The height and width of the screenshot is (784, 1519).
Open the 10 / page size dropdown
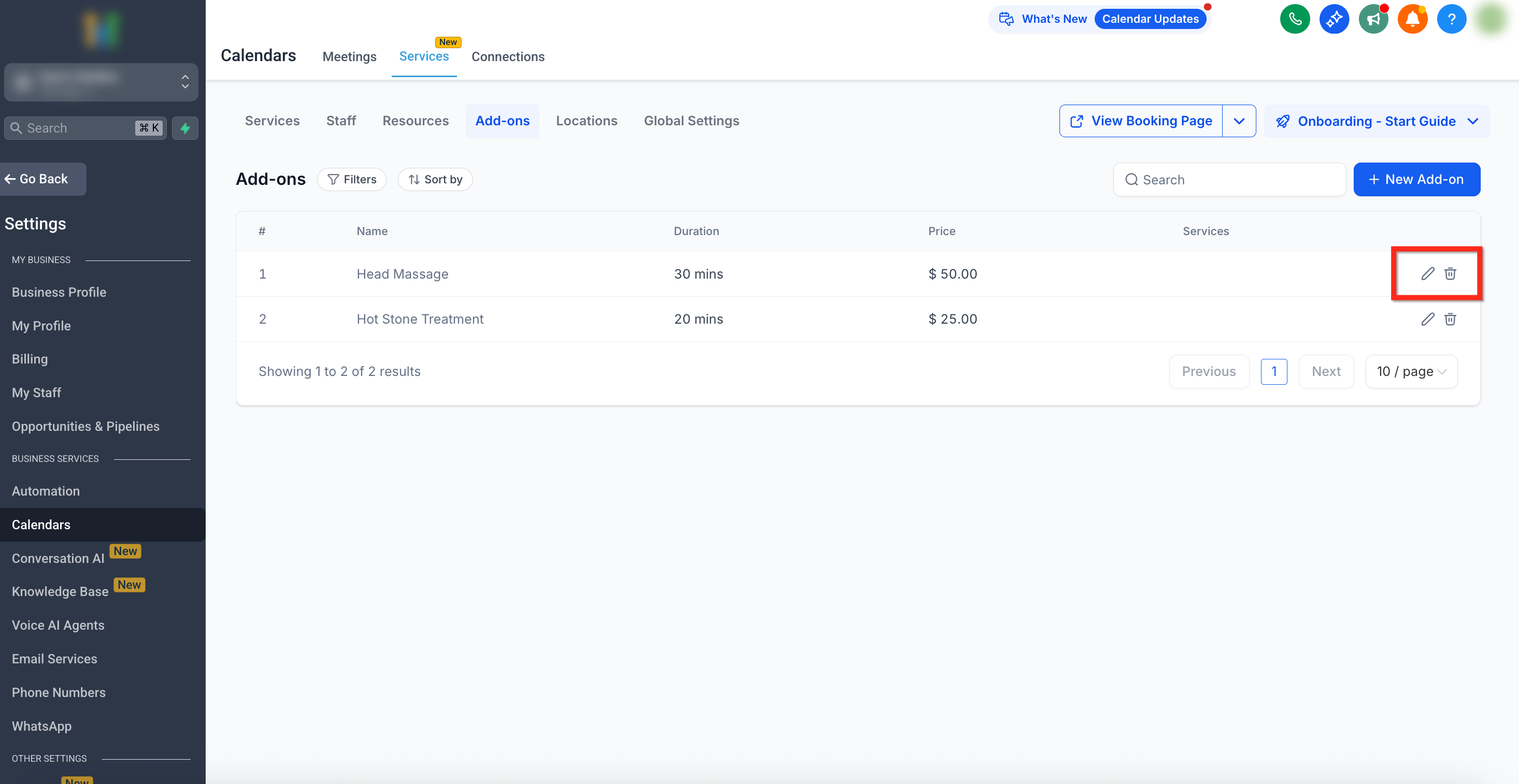pyautogui.click(x=1411, y=371)
